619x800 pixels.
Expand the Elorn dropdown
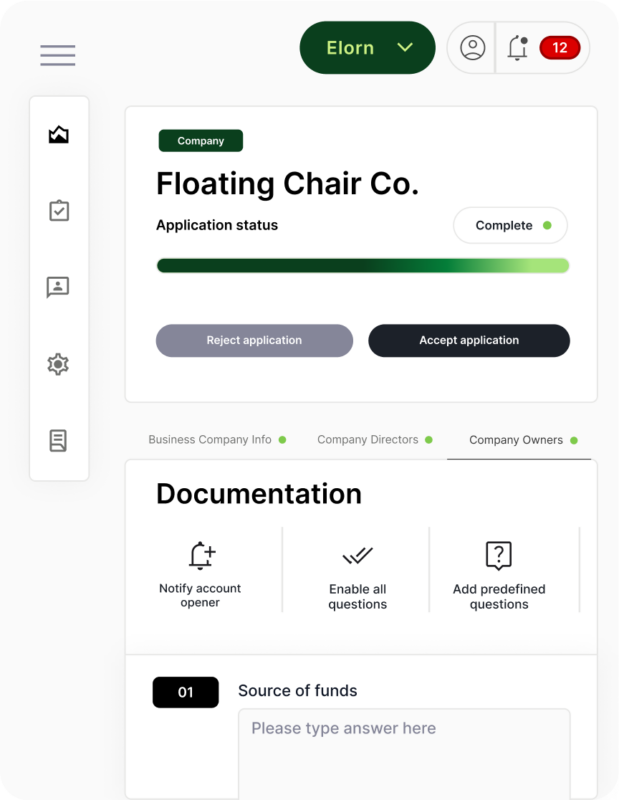click(367, 48)
